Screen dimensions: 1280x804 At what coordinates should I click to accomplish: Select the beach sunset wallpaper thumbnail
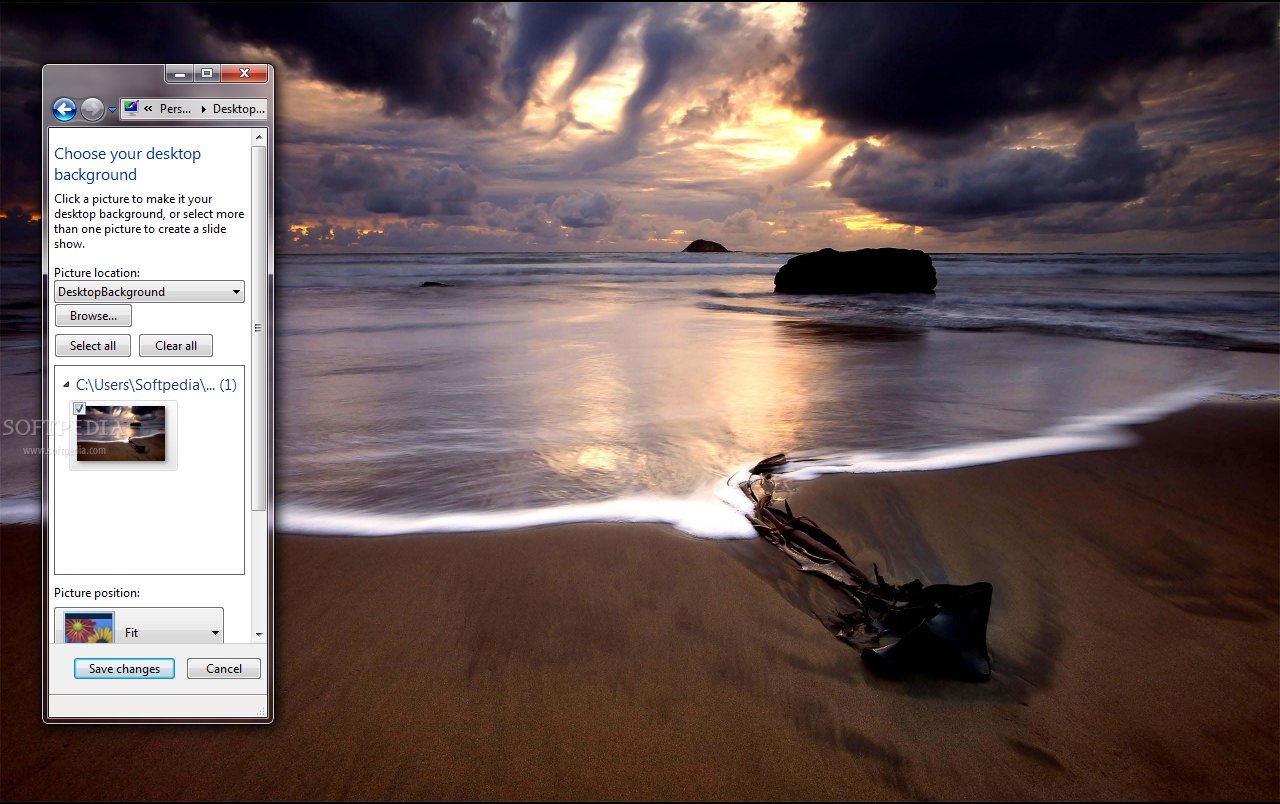tap(123, 434)
